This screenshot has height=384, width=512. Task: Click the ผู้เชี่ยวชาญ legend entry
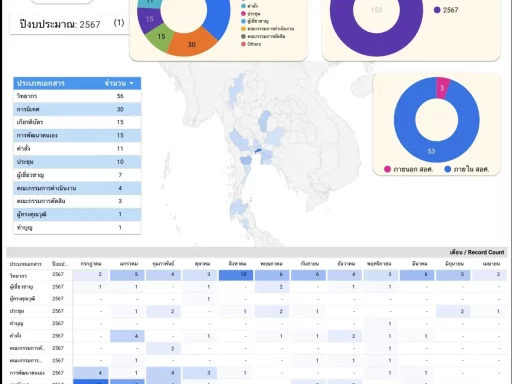(x=255, y=21)
